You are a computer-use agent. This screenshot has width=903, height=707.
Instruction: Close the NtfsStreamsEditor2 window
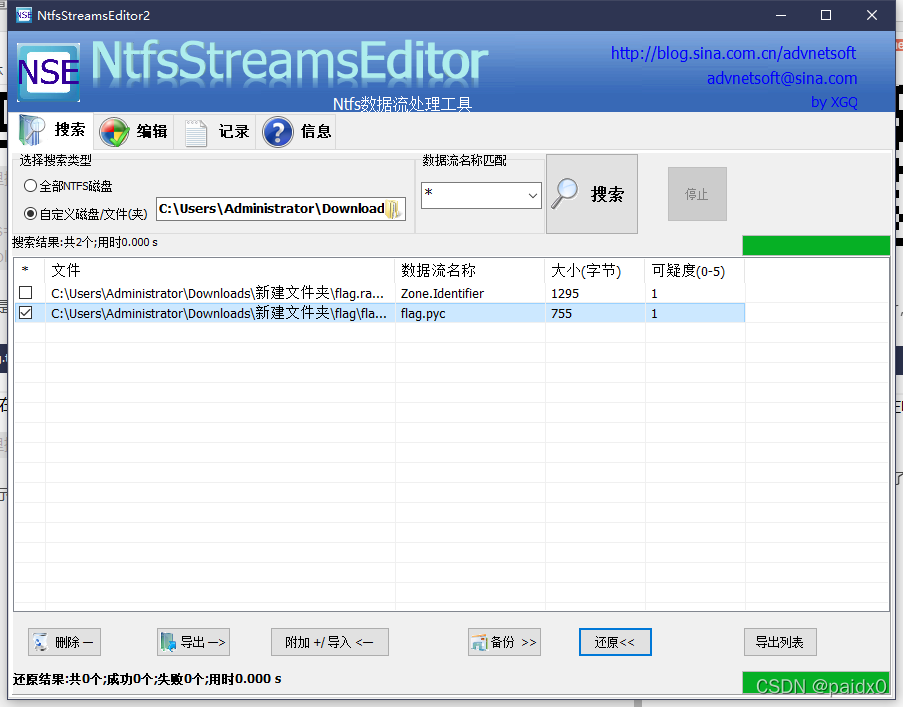click(872, 16)
